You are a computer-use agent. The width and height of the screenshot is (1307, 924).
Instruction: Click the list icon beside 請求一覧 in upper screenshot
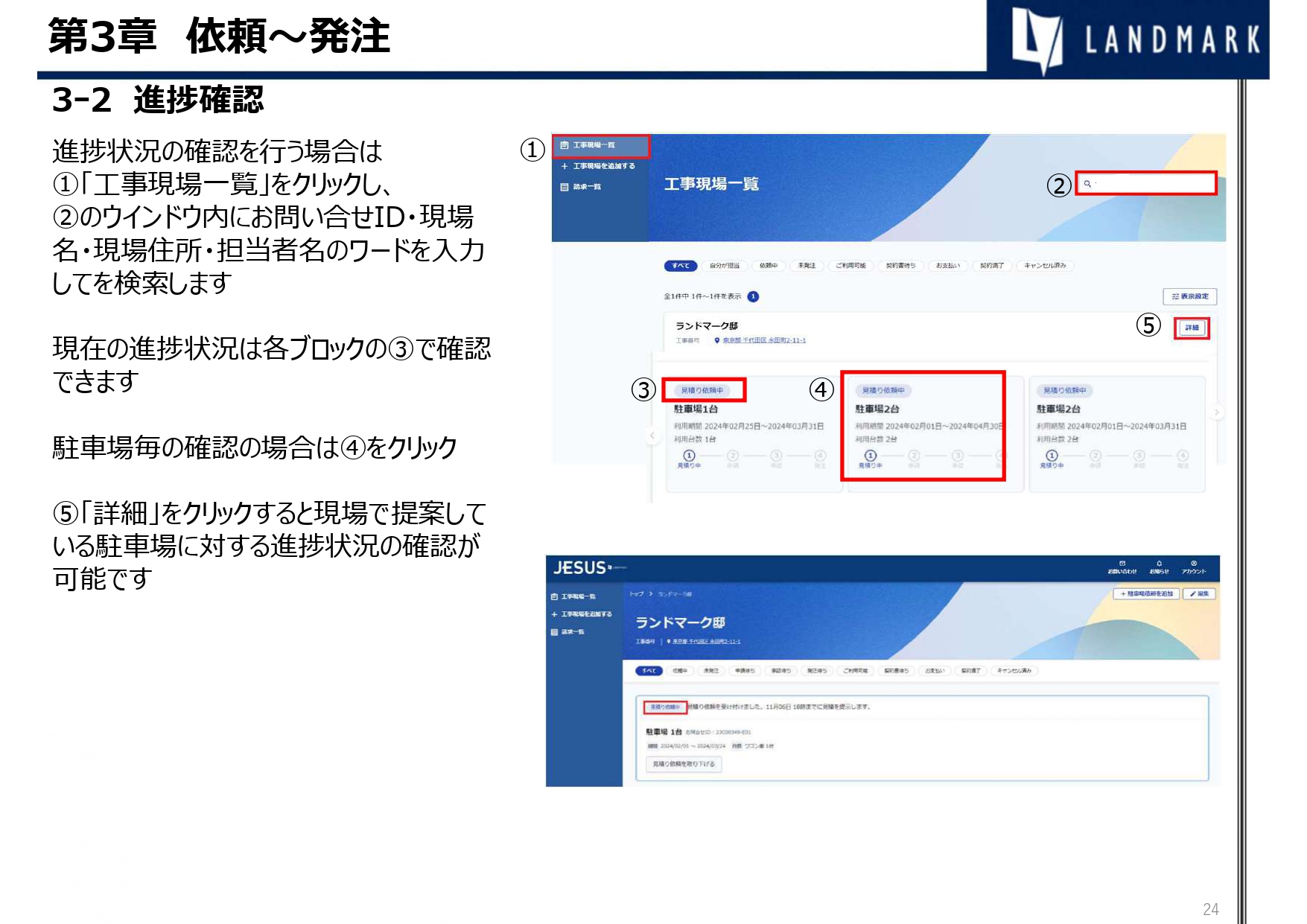pos(565,187)
